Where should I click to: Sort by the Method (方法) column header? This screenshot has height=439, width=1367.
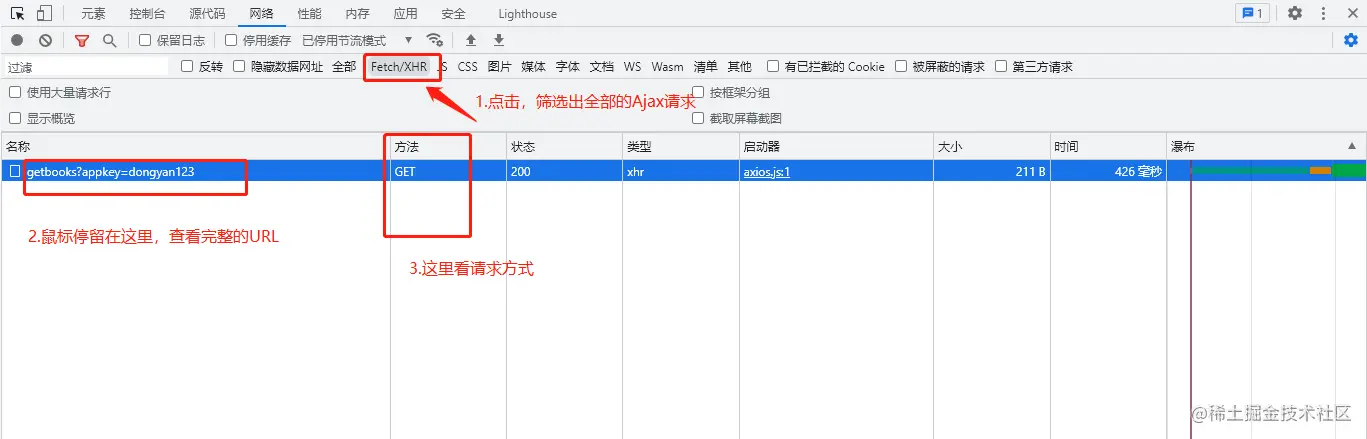[x=448, y=146]
